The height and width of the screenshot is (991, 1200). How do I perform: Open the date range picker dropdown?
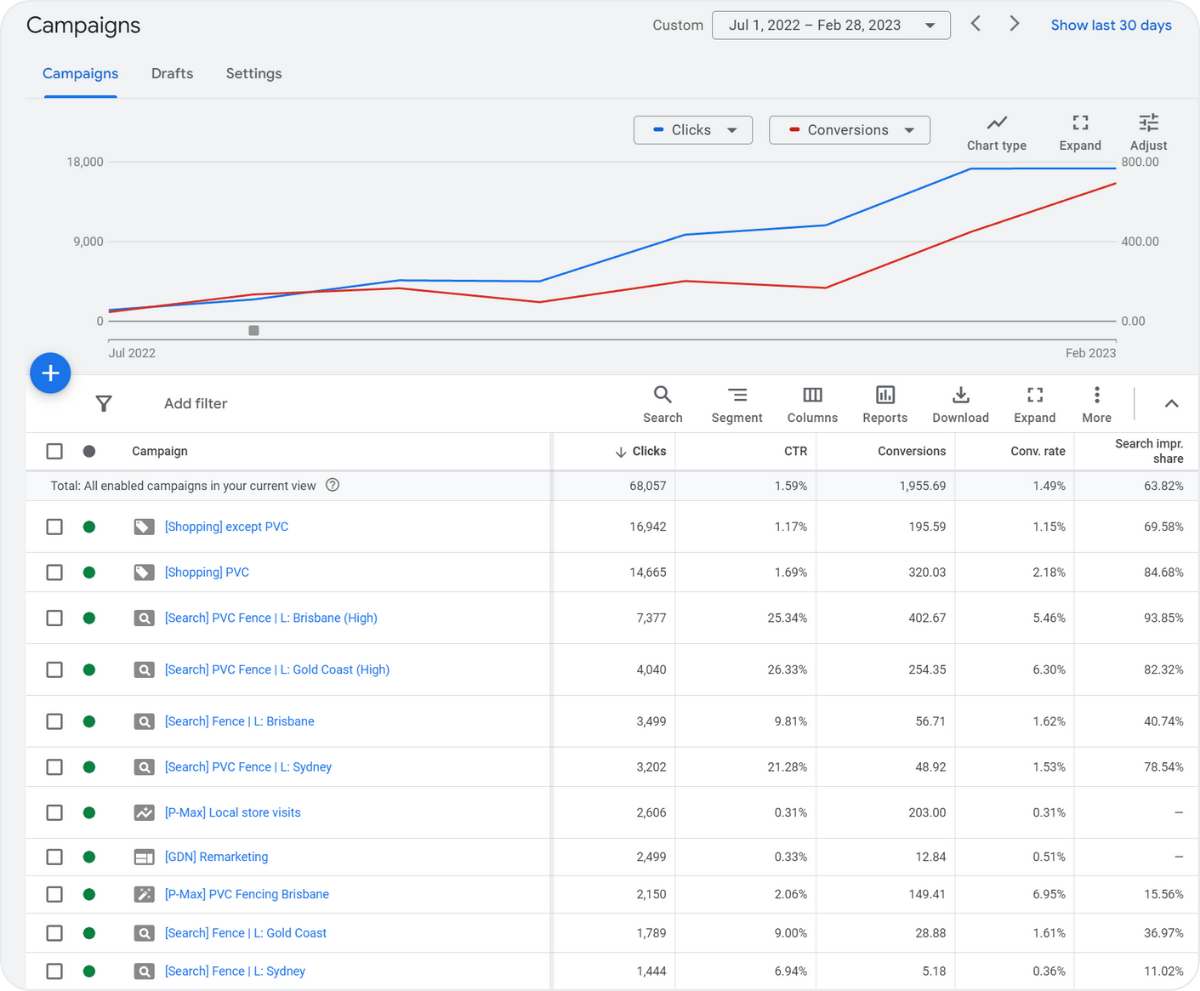pyautogui.click(x=831, y=25)
